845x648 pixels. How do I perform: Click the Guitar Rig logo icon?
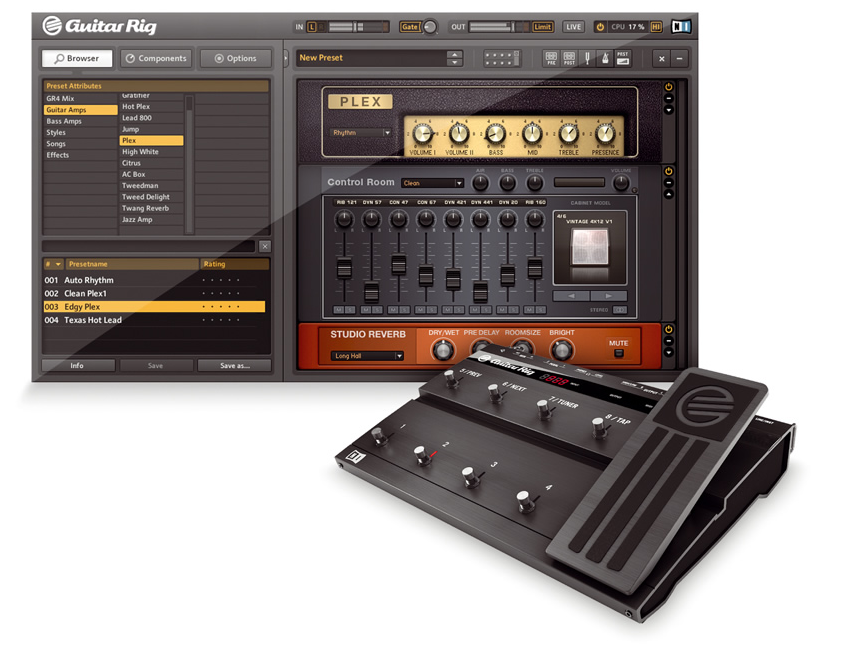52,25
